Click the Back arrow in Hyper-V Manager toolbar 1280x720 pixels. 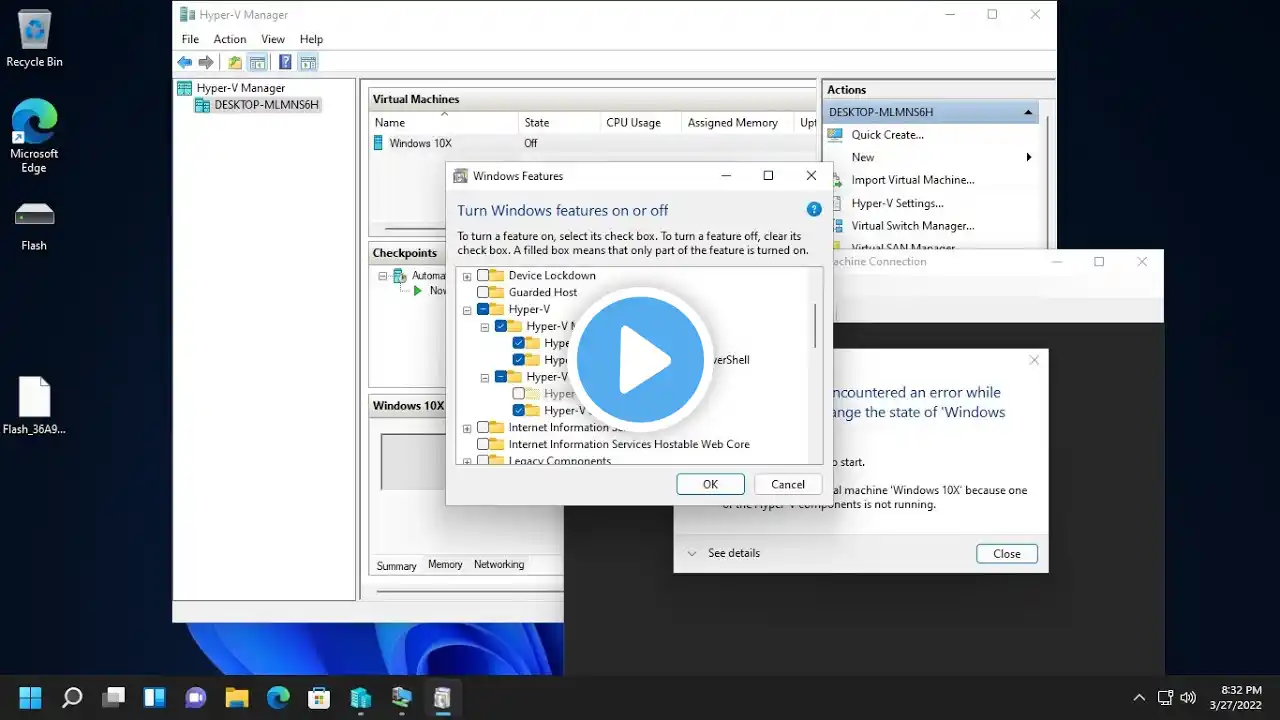(x=184, y=62)
